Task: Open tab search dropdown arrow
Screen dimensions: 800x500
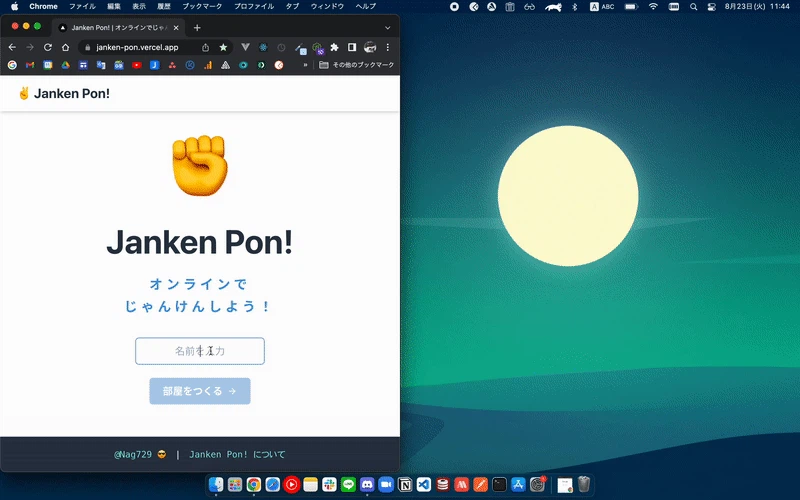Action: coord(387,28)
